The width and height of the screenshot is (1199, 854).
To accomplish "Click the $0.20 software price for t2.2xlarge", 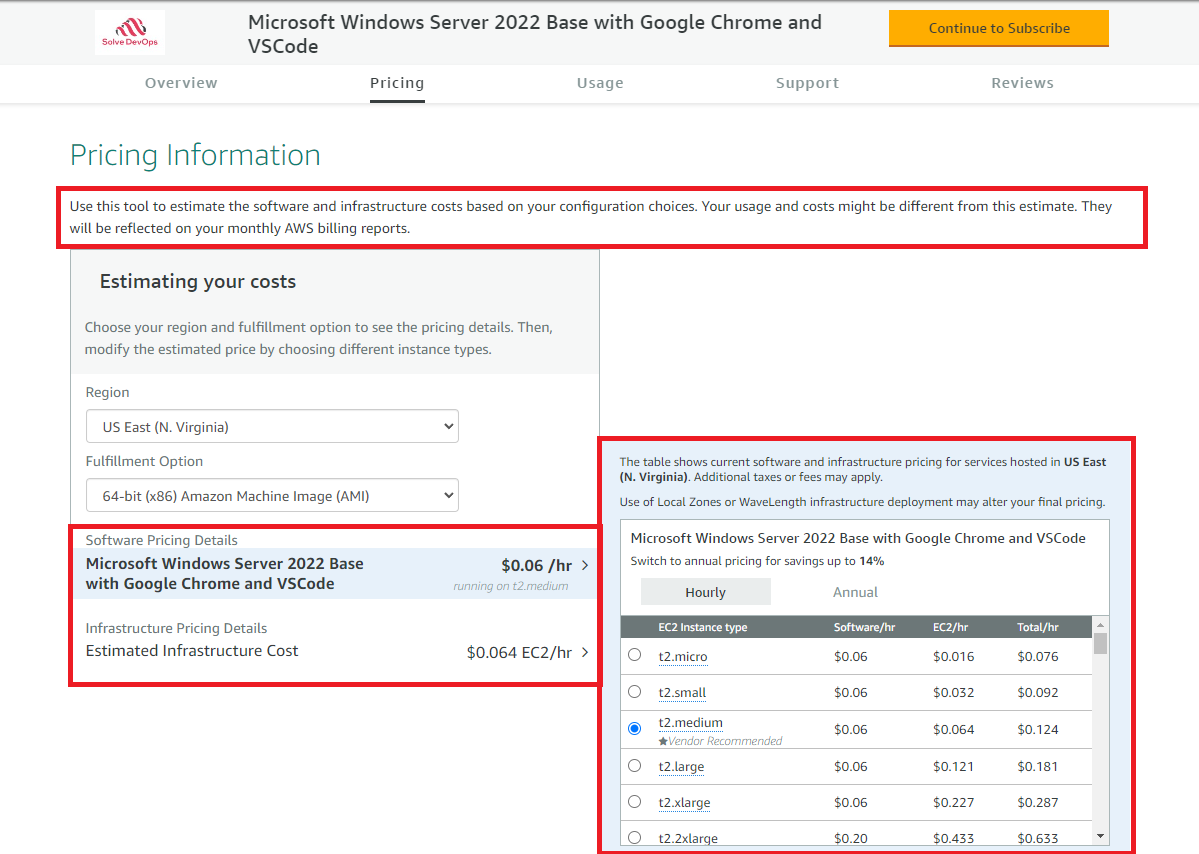I will coord(850,839).
